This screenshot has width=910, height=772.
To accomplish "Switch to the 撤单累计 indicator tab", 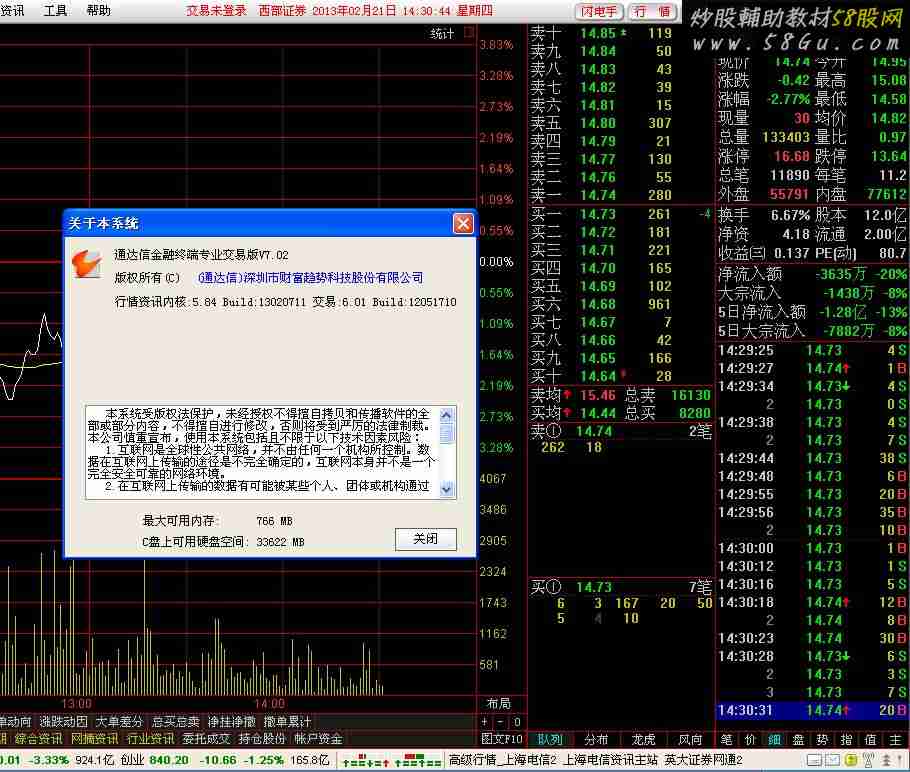I will point(287,722).
